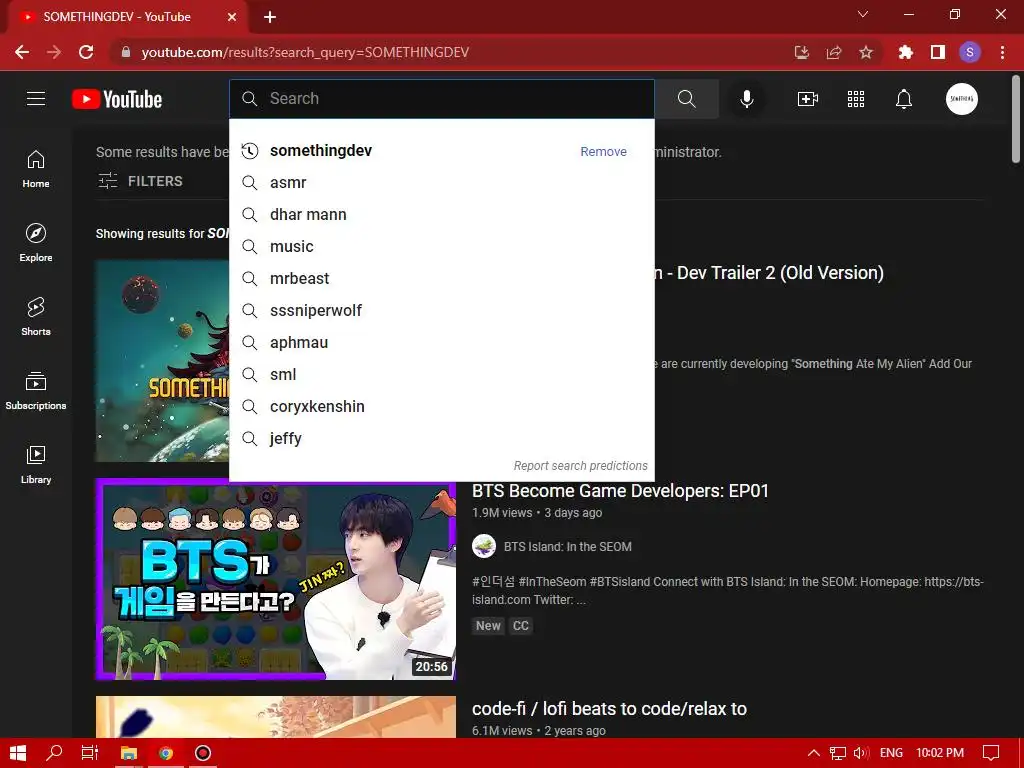This screenshot has width=1024, height=768.
Task: Click the magnifier search button
Action: tap(686, 99)
